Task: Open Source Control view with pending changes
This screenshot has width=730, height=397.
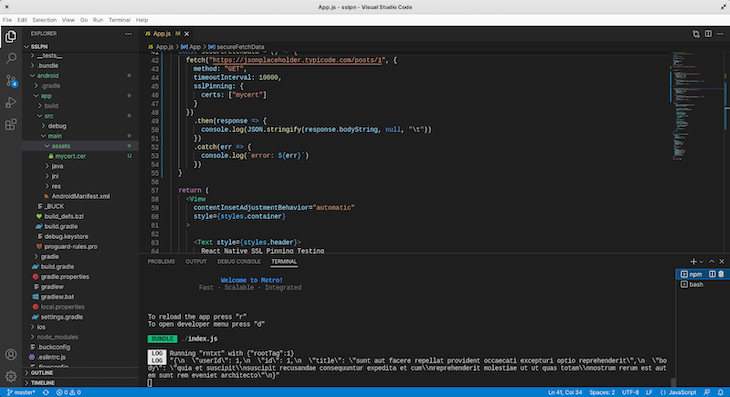Action: [x=11, y=81]
